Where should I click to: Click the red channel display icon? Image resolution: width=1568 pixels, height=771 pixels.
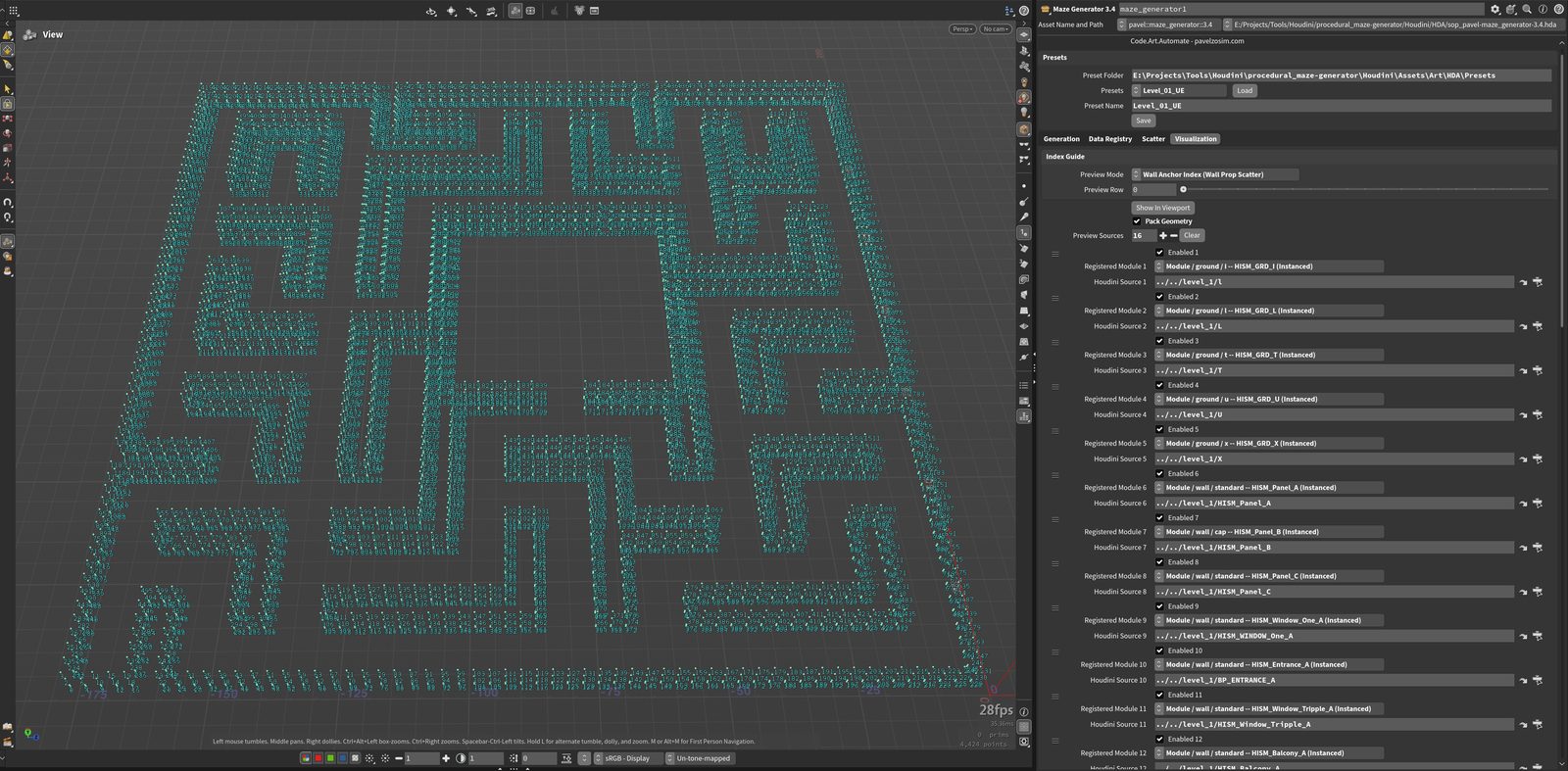pyautogui.click(x=318, y=758)
